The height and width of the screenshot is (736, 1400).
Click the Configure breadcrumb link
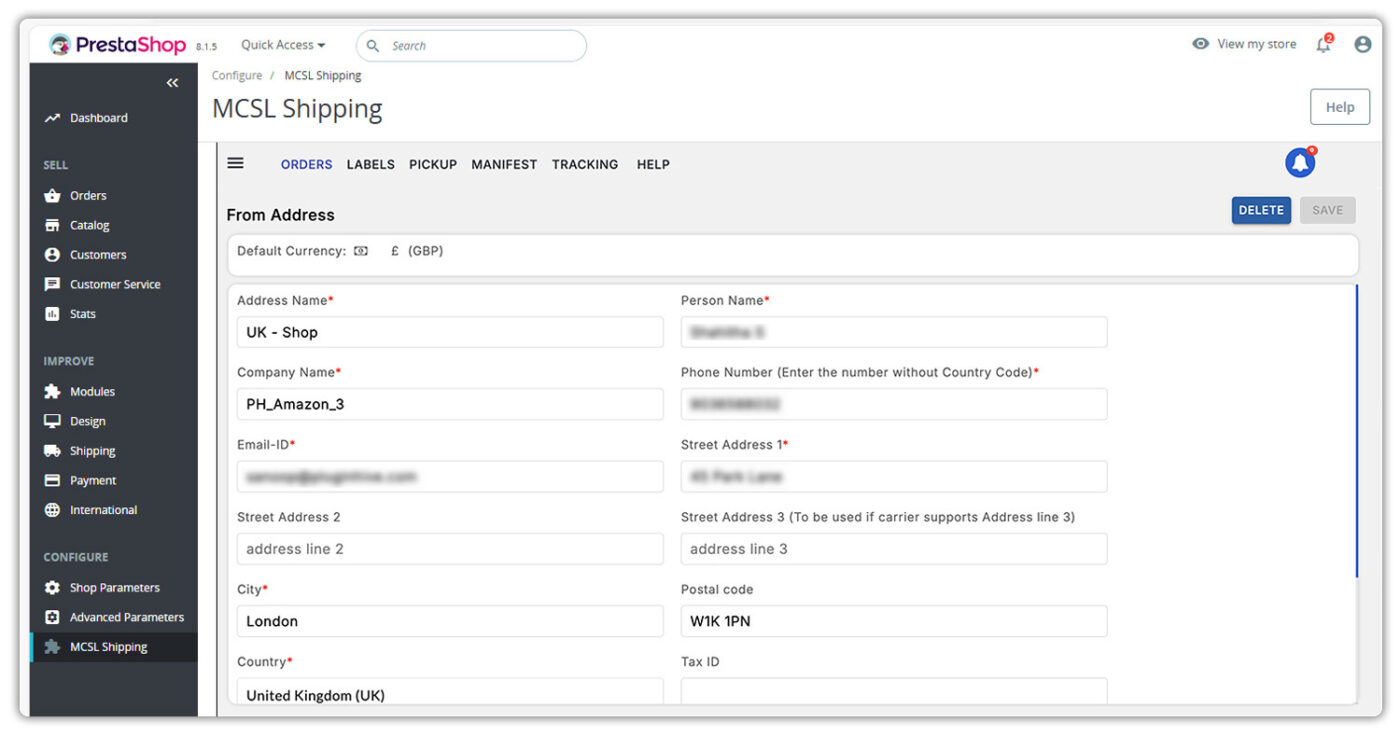(x=237, y=76)
